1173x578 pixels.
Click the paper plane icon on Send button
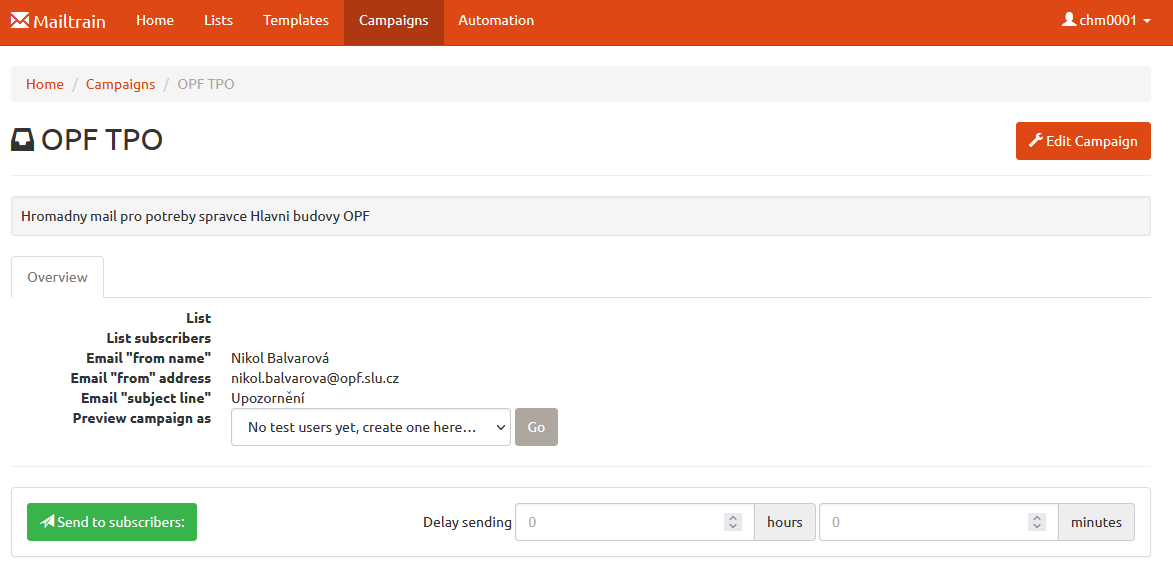(x=47, y=521)
